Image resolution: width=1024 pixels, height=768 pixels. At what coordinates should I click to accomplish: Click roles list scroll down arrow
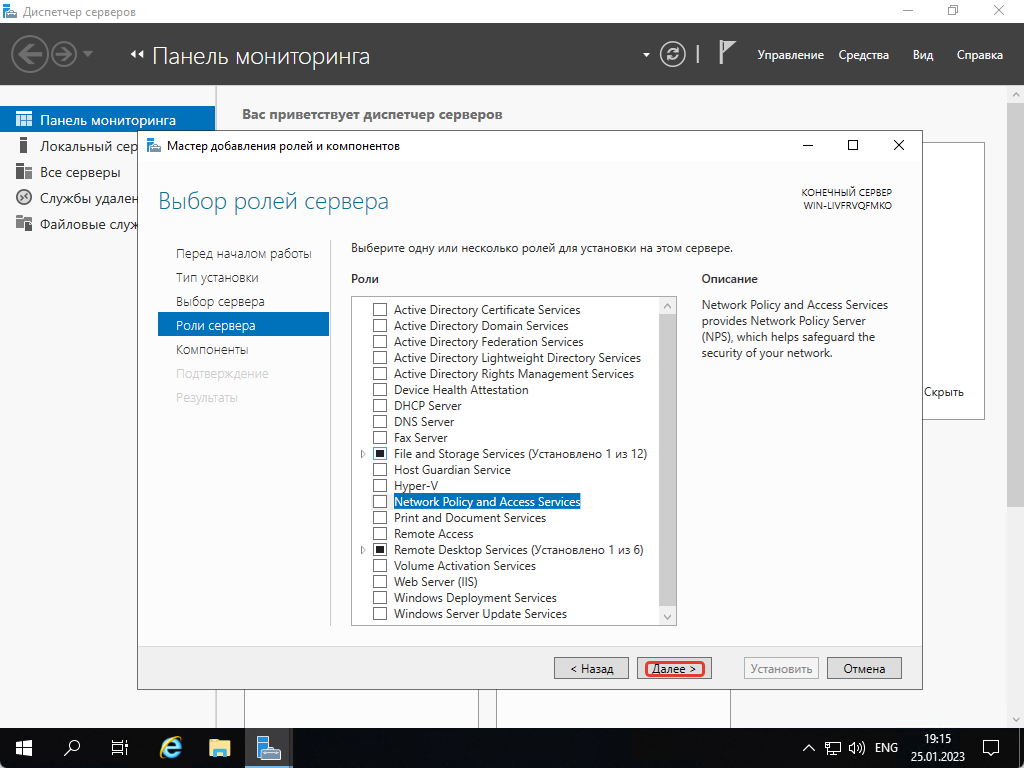coord(667,616)
